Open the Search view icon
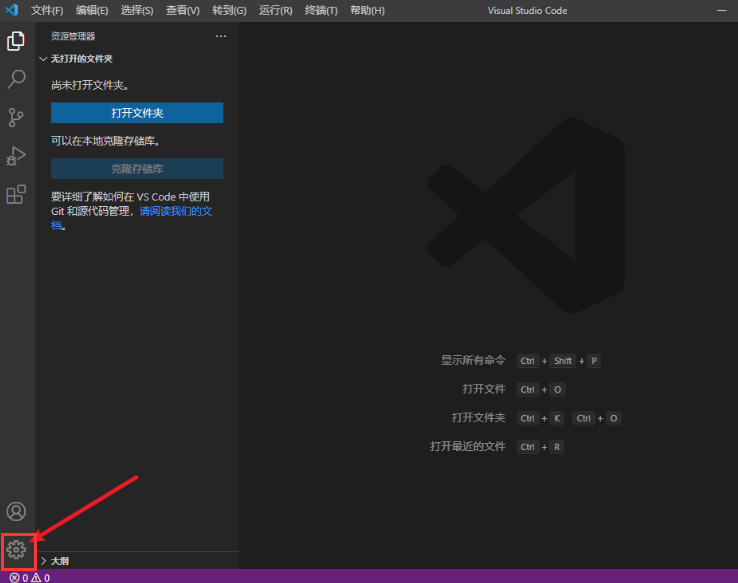This screenshot has height=583, width=738. tap(16, 79)
